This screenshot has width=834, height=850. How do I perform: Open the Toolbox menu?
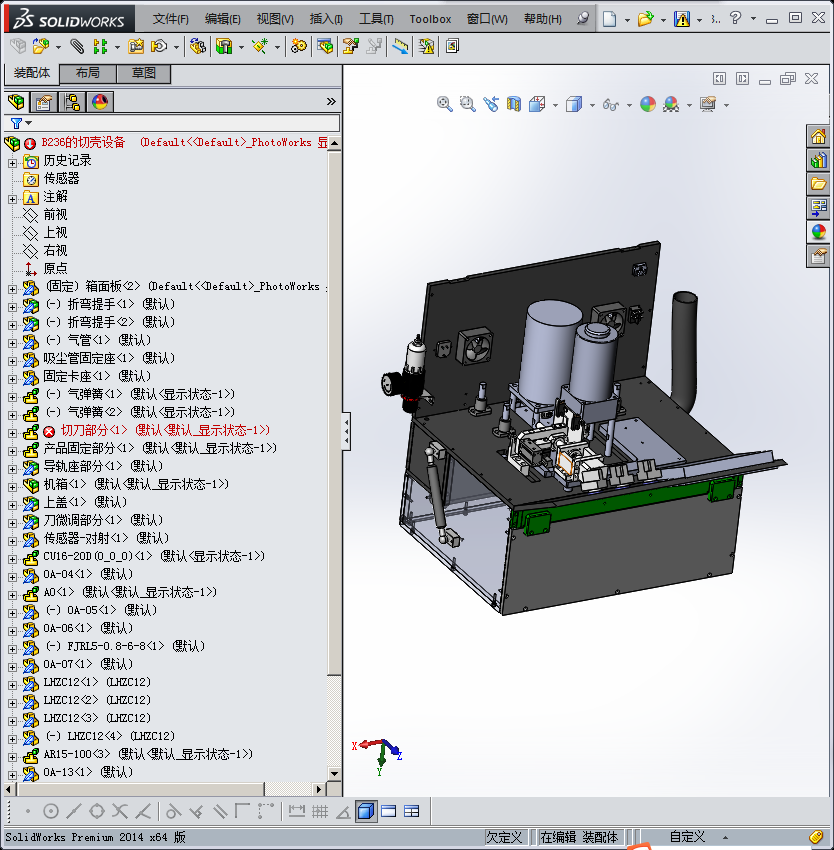(x=430, y=19)
